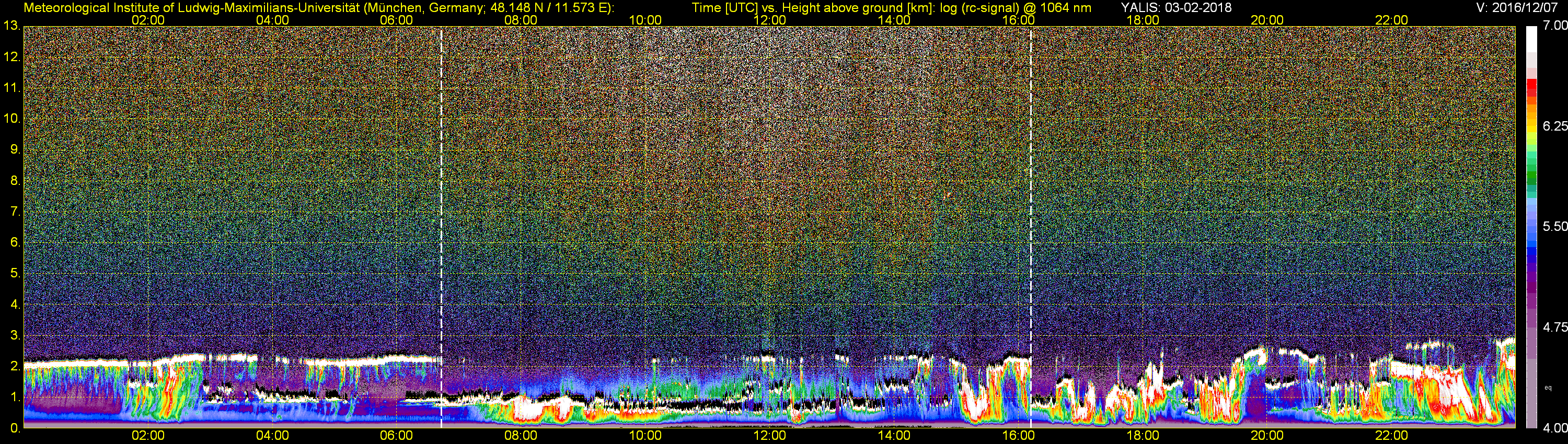Click '06:00' on the top time axis

396,20
